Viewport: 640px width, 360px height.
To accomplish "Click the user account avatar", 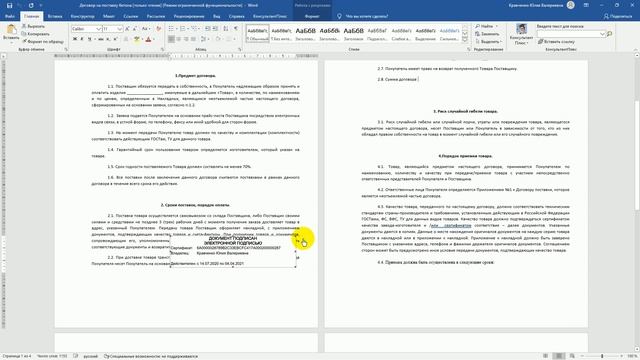I will click(x=571, y=5).
